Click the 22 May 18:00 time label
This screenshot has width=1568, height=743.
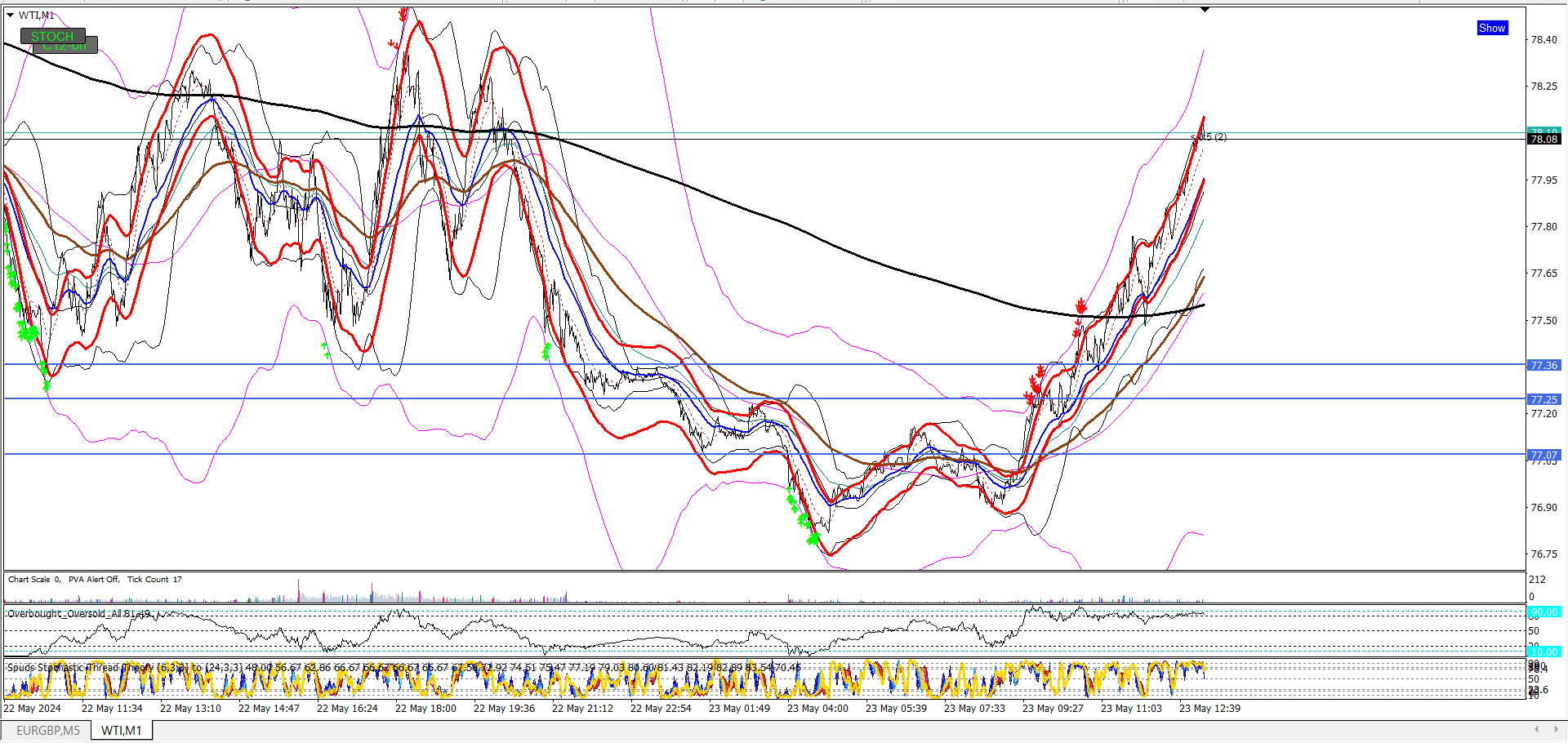click(x=425, y=708)
